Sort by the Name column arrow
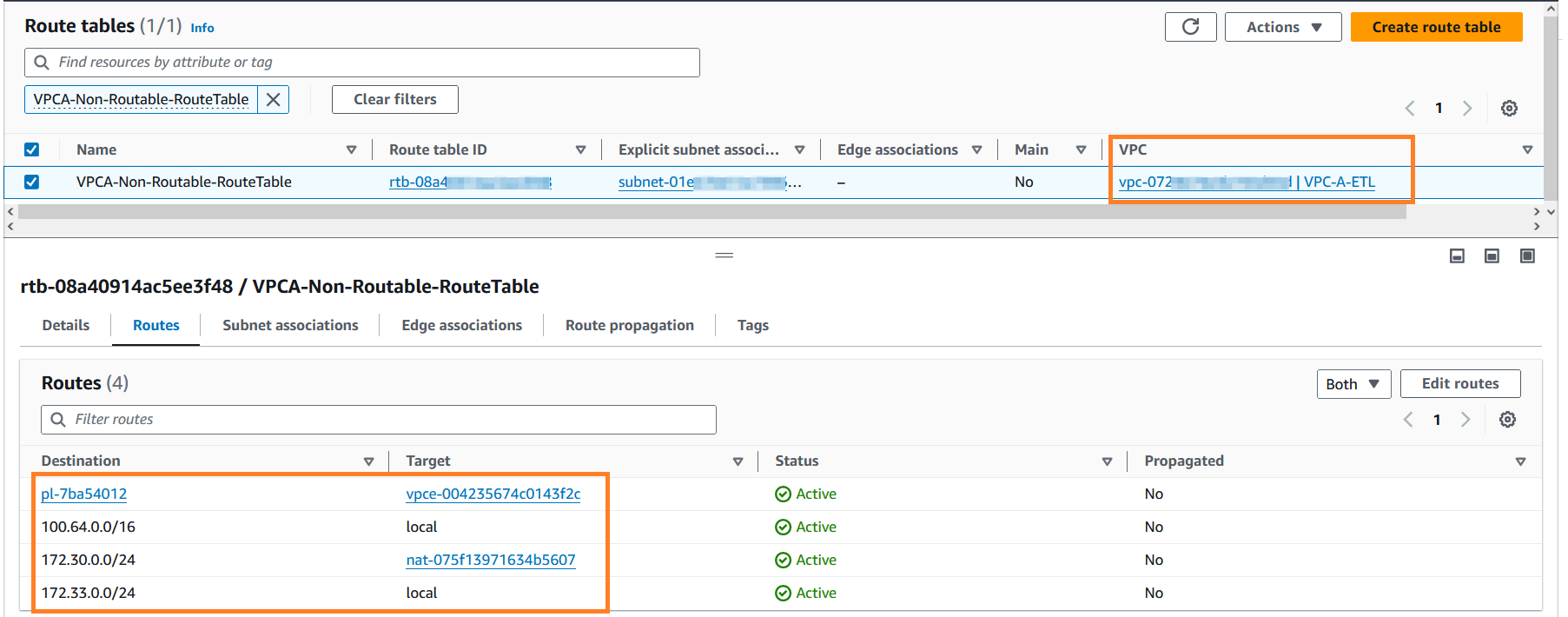The width and height of the screenshot is (1568, 617). [x=352, y=150]
